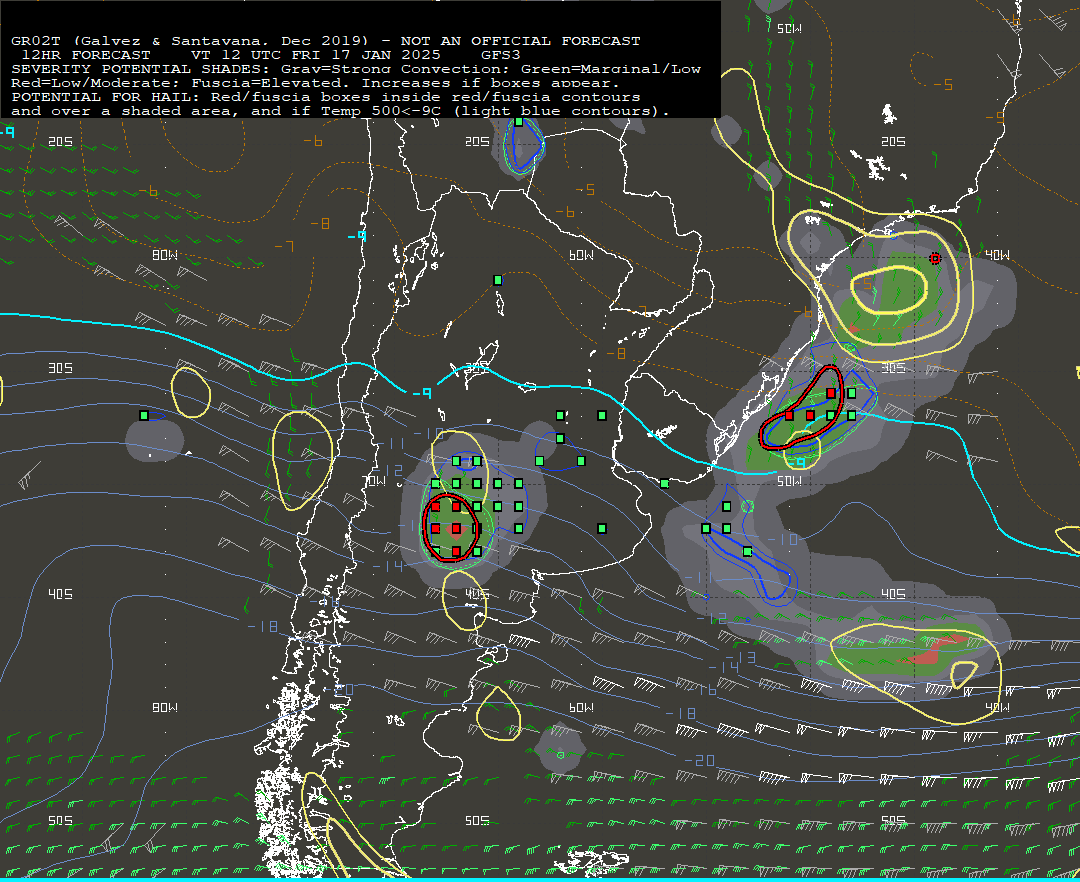Select the "12HR FORECAST" label

click(x=85, y=55)
